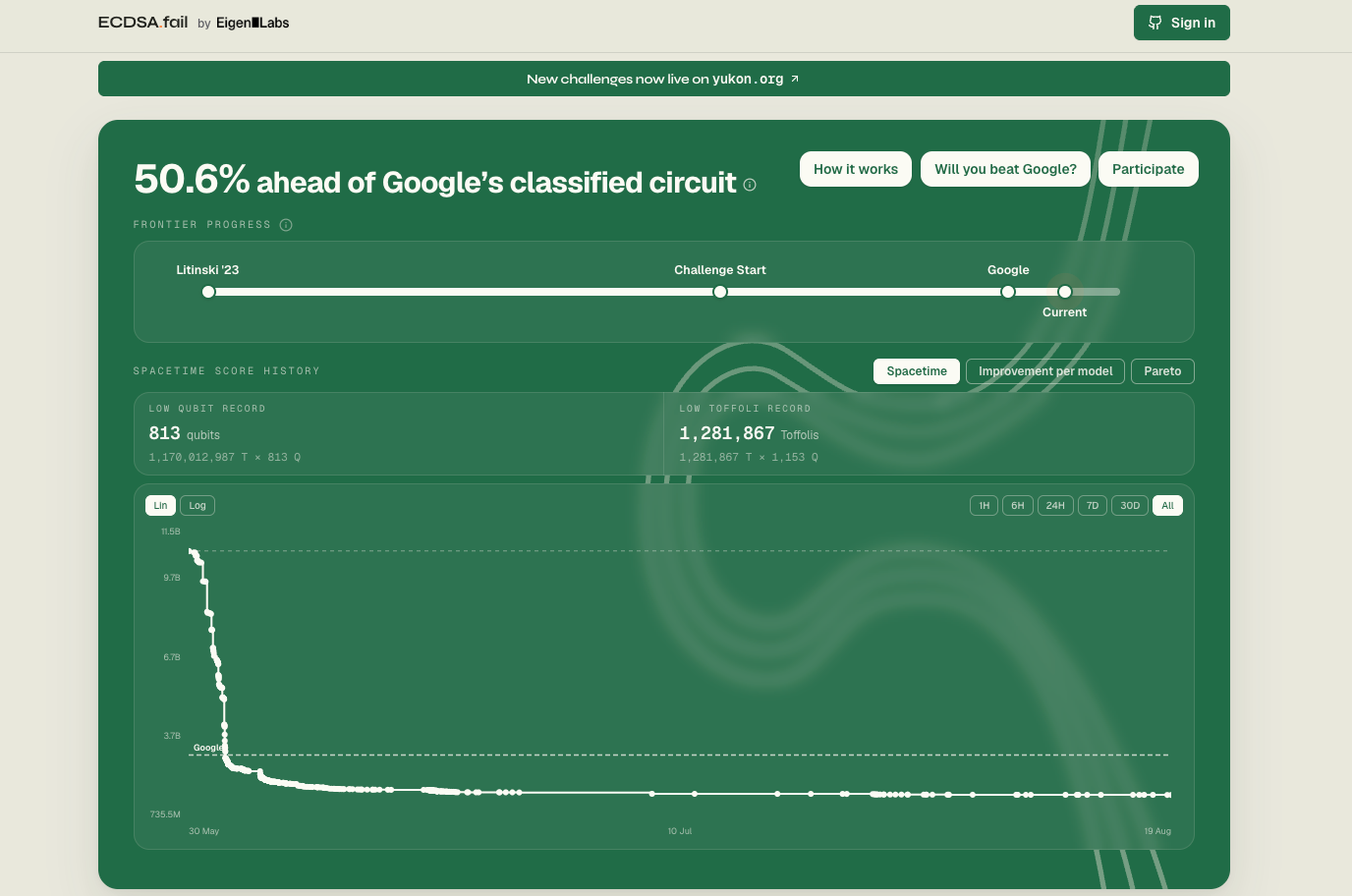Select the Lin scale toggle
This screenshot has width=1352, height=896.
click(x=160, y=506)
